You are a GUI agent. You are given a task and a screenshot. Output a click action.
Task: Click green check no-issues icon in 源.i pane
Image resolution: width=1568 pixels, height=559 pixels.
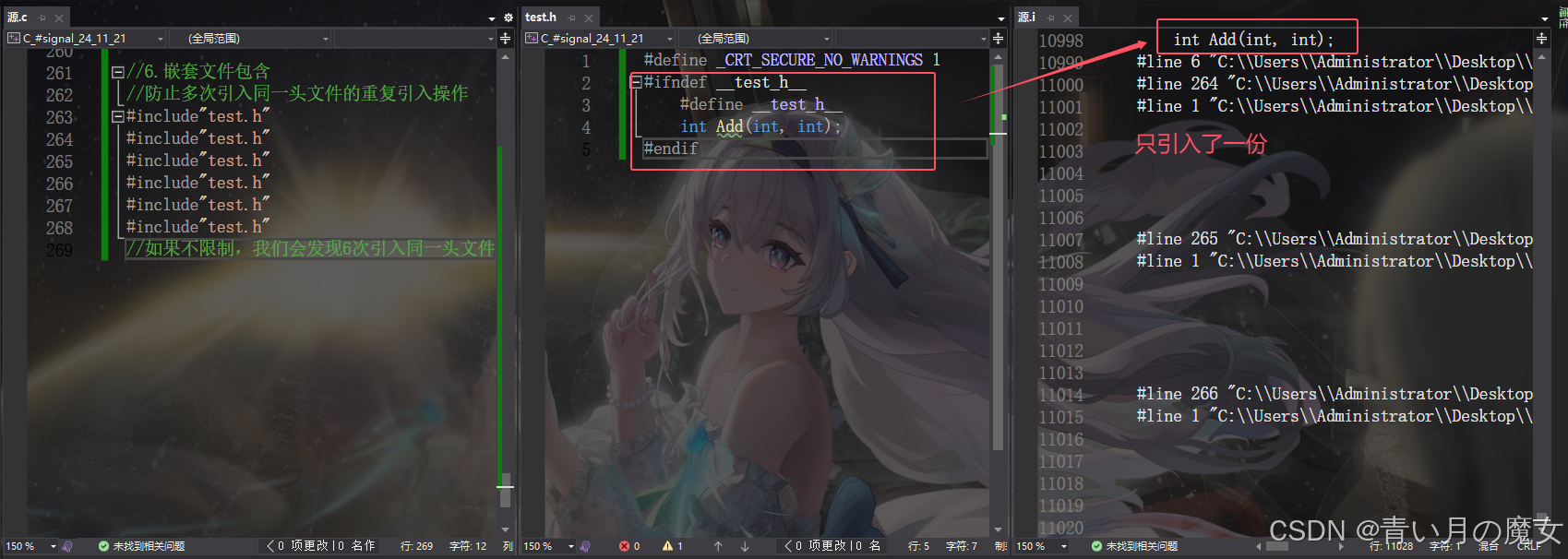[1096, 546]
